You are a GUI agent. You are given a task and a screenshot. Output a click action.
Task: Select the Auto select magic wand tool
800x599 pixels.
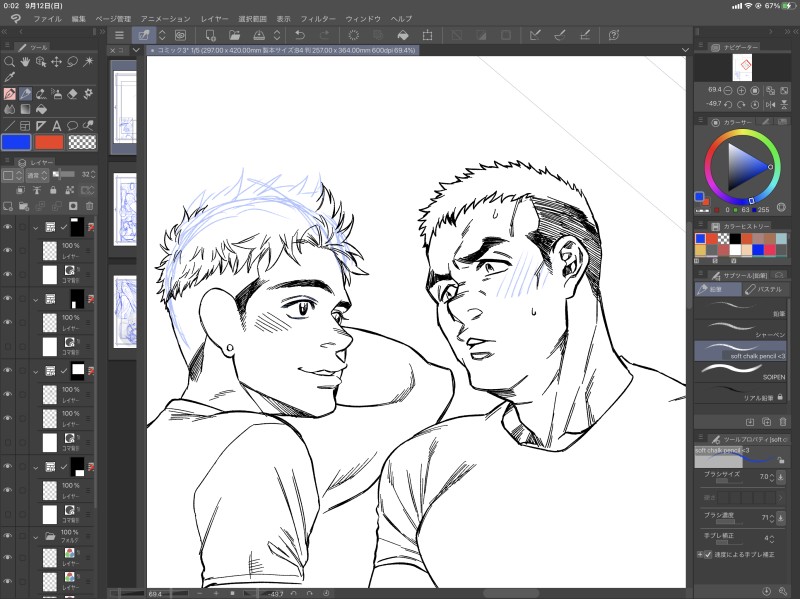[88, 62]
